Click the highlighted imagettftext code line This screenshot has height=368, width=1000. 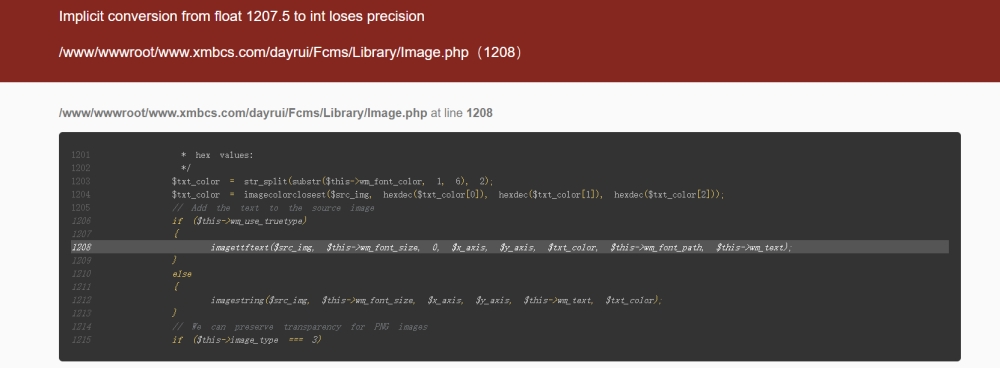501,247
